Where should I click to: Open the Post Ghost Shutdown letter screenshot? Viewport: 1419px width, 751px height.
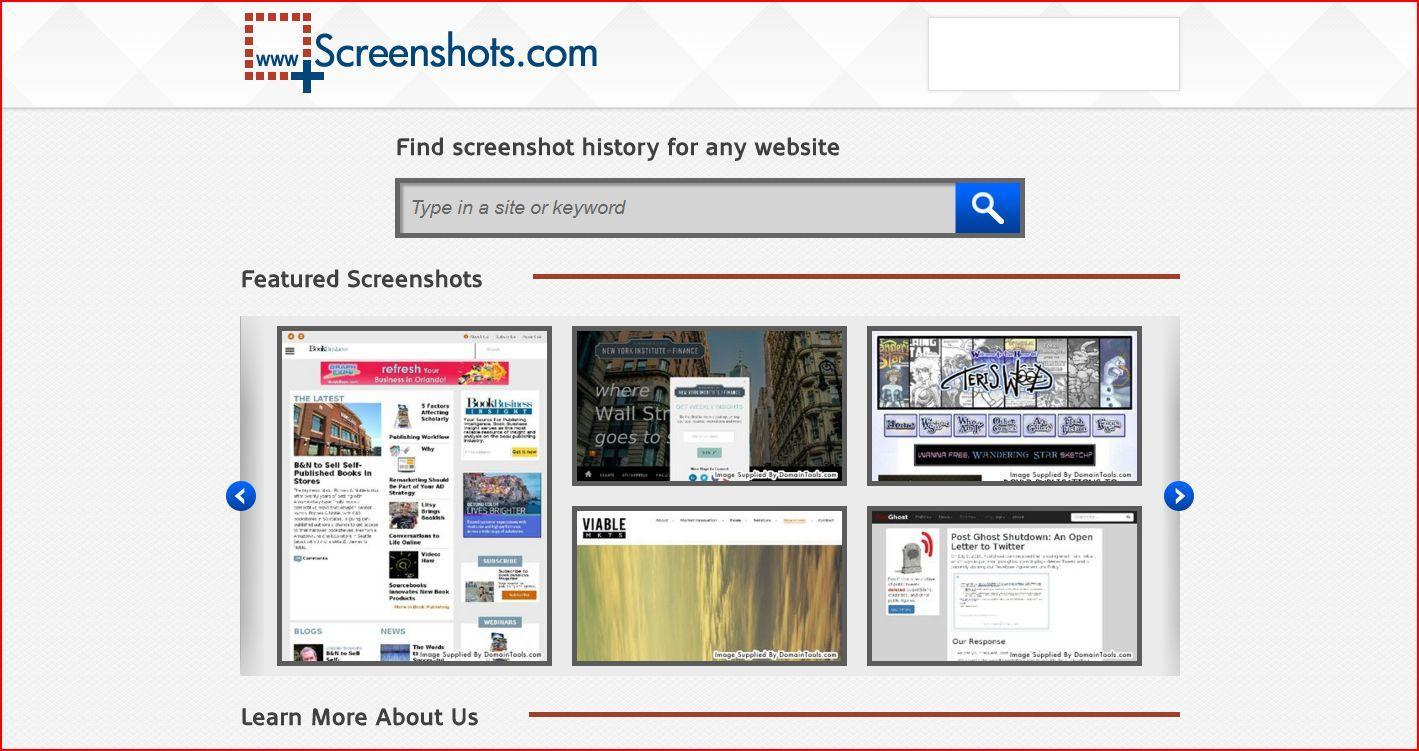1003,585
